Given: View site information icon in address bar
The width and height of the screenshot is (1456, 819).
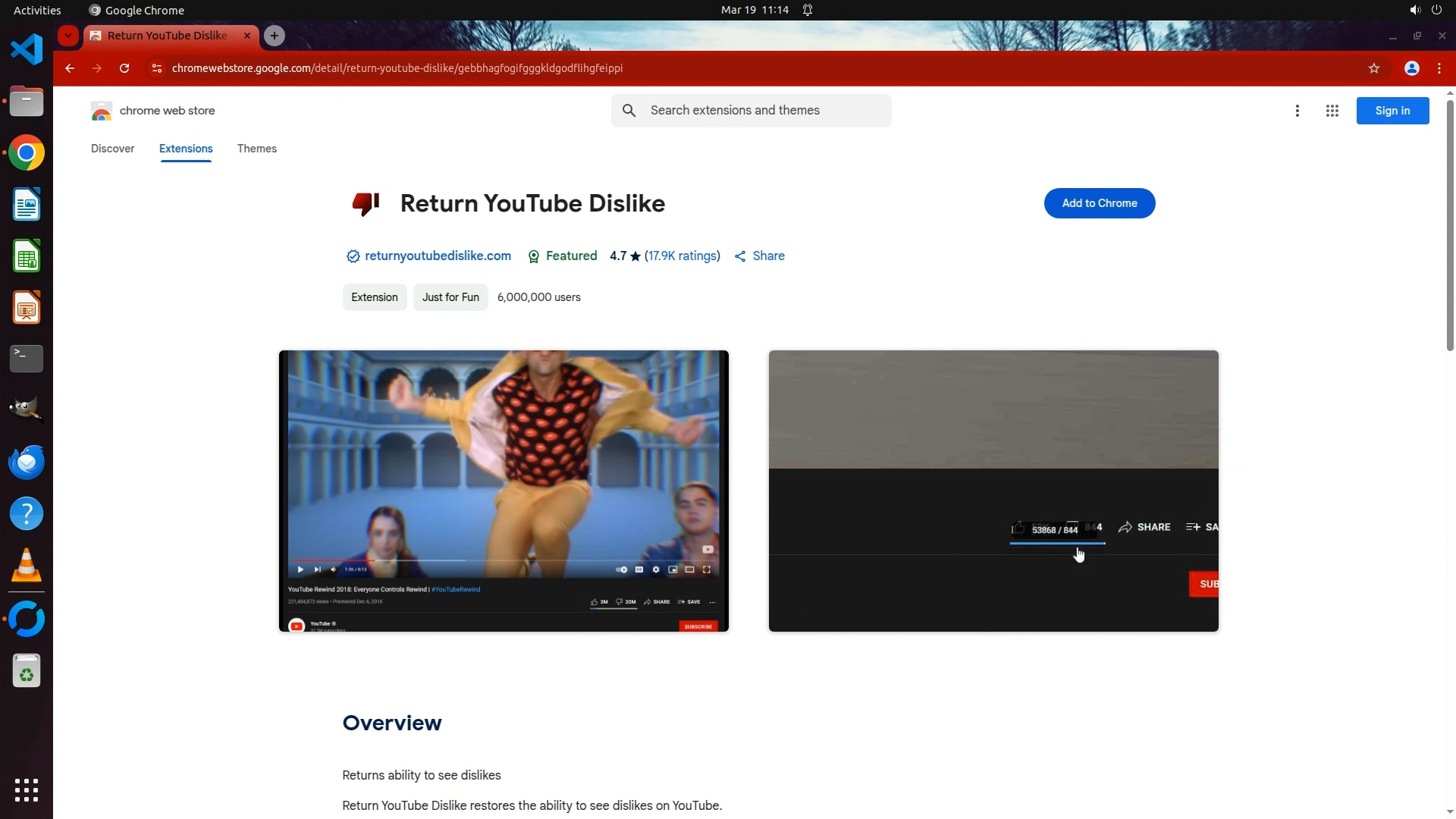Looking at the screenshot, I should tap(156, 68).
